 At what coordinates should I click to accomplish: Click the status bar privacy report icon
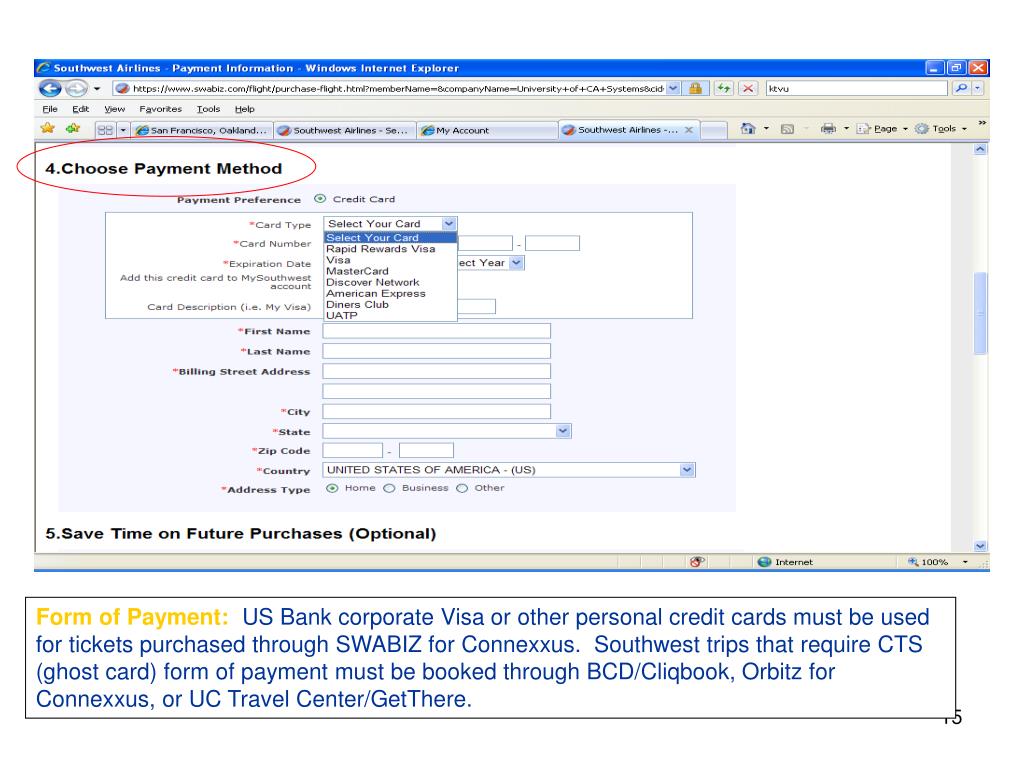(x=697, y=562)
